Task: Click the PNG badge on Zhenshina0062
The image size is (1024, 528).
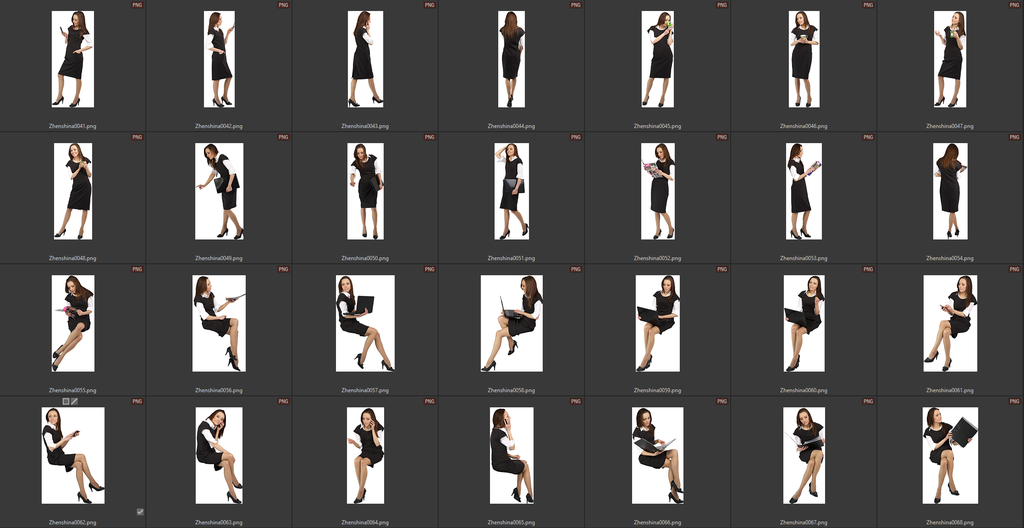Action: pyautogui.click(x=137, y=401)
